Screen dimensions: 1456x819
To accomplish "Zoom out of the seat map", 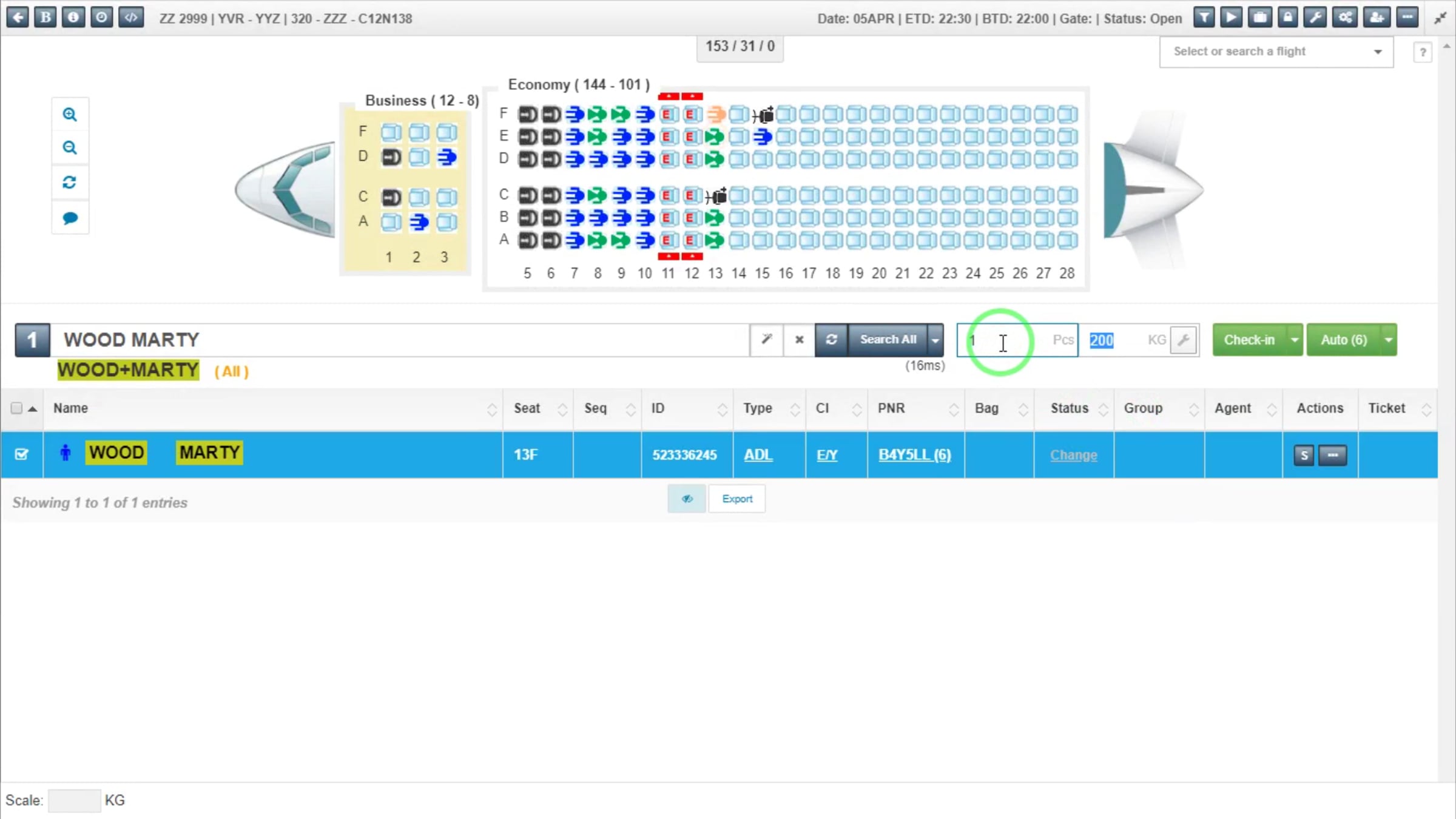I will click(70, 147).
